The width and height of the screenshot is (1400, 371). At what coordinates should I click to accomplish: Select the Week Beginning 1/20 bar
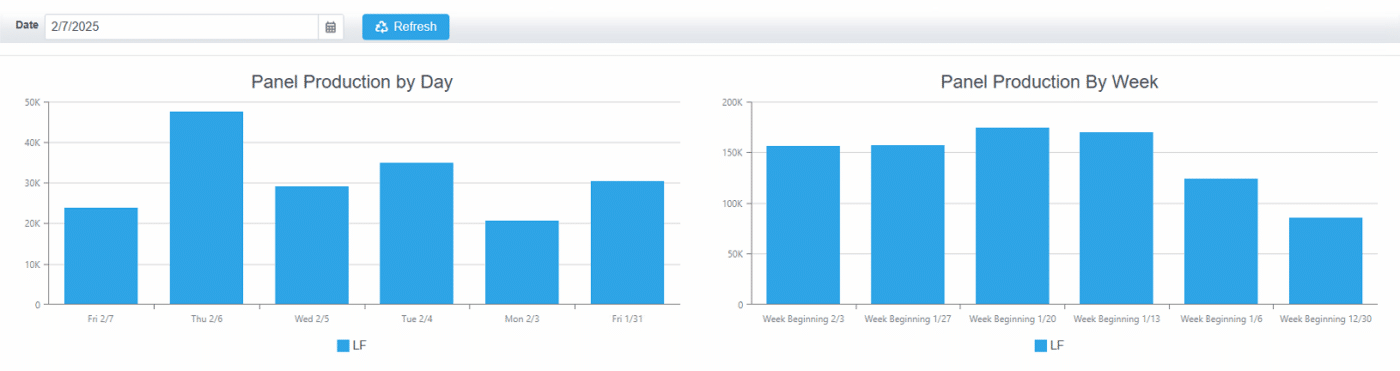1012,216
